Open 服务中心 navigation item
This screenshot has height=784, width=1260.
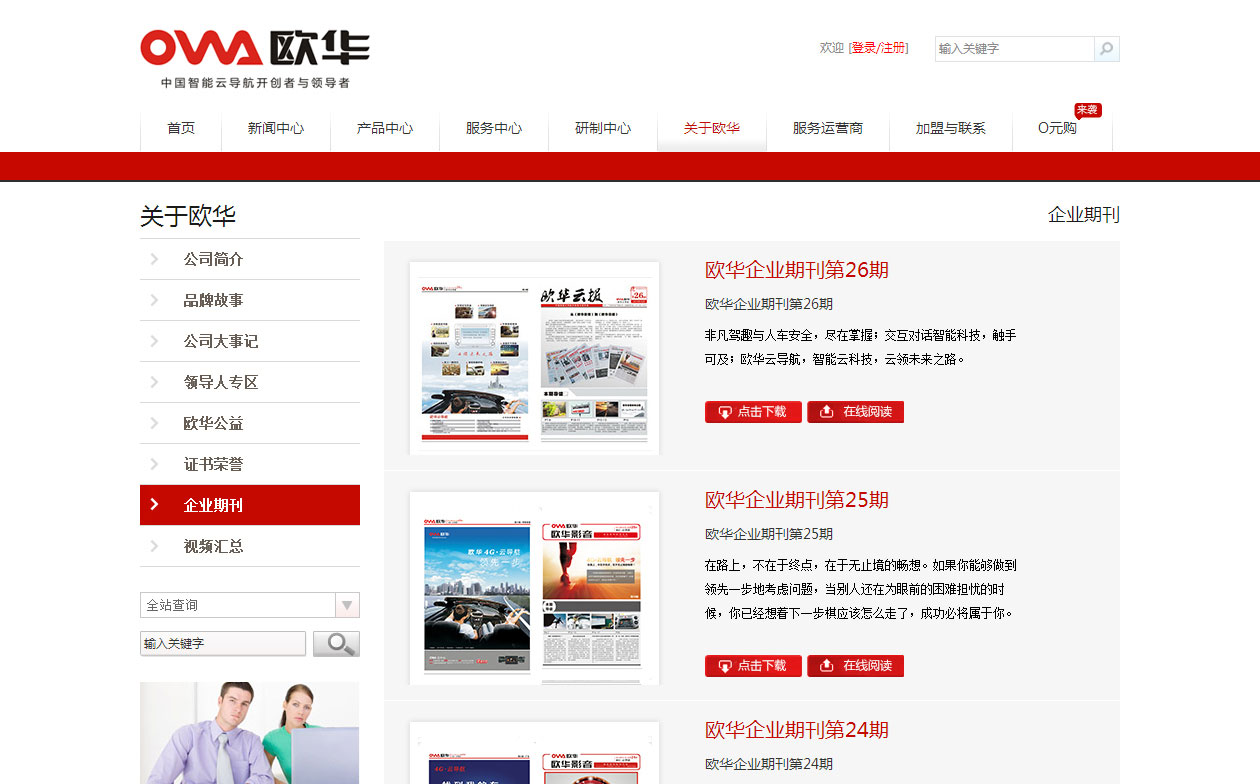[494, 128]
